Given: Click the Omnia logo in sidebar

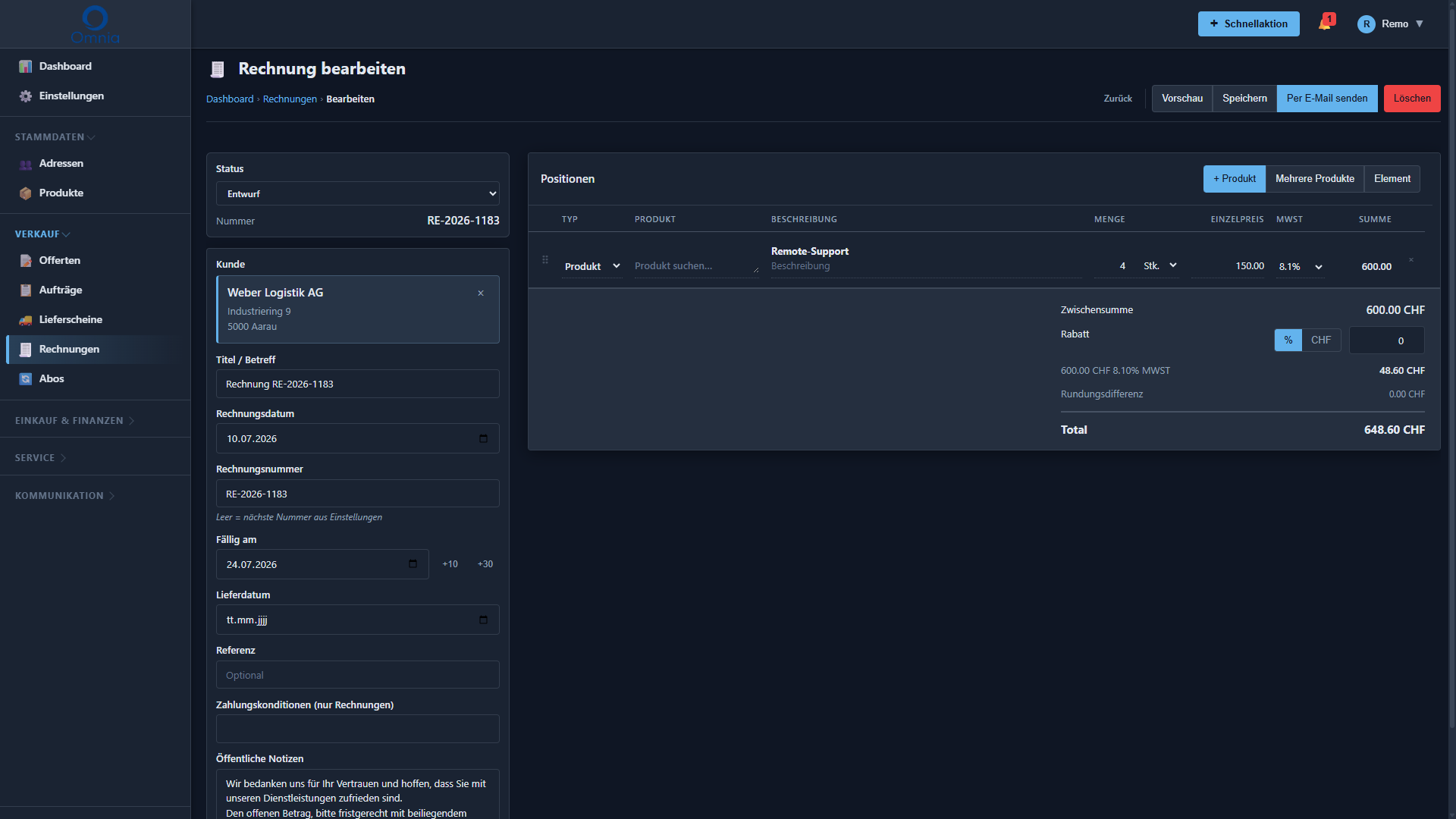Looking at the screenshot, I should (95, 24).
